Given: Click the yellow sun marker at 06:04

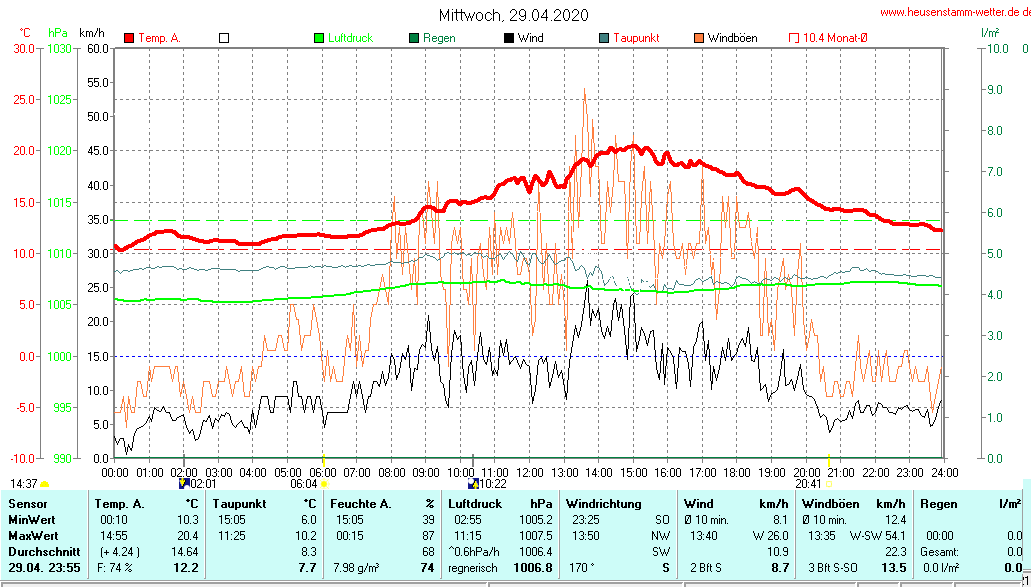Looking at the screenshot, I should [x=325, y=484].
